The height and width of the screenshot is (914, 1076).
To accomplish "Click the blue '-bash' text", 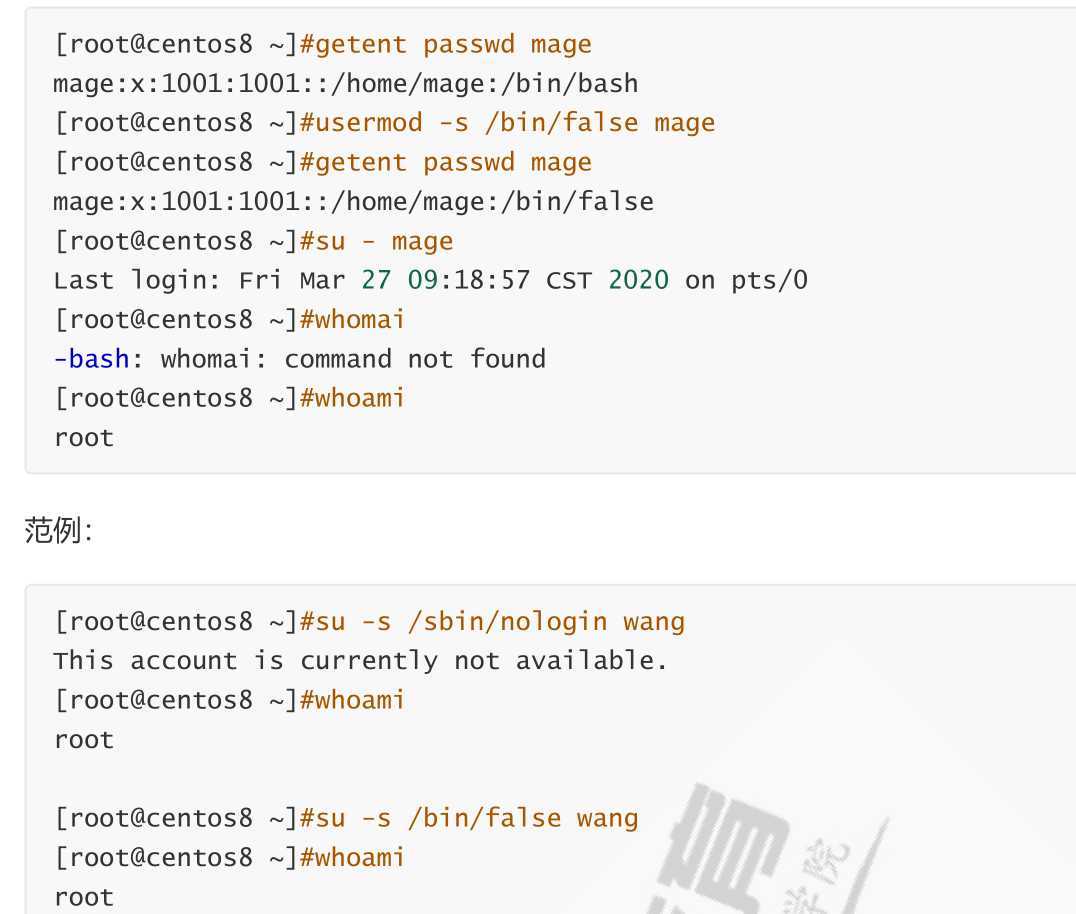I will point(92,359).
